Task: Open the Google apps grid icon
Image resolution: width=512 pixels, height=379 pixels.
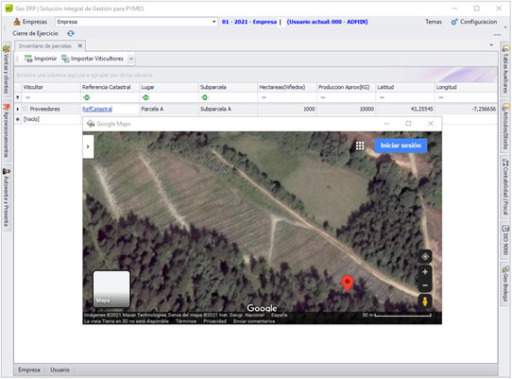Action: click(360, 146)
